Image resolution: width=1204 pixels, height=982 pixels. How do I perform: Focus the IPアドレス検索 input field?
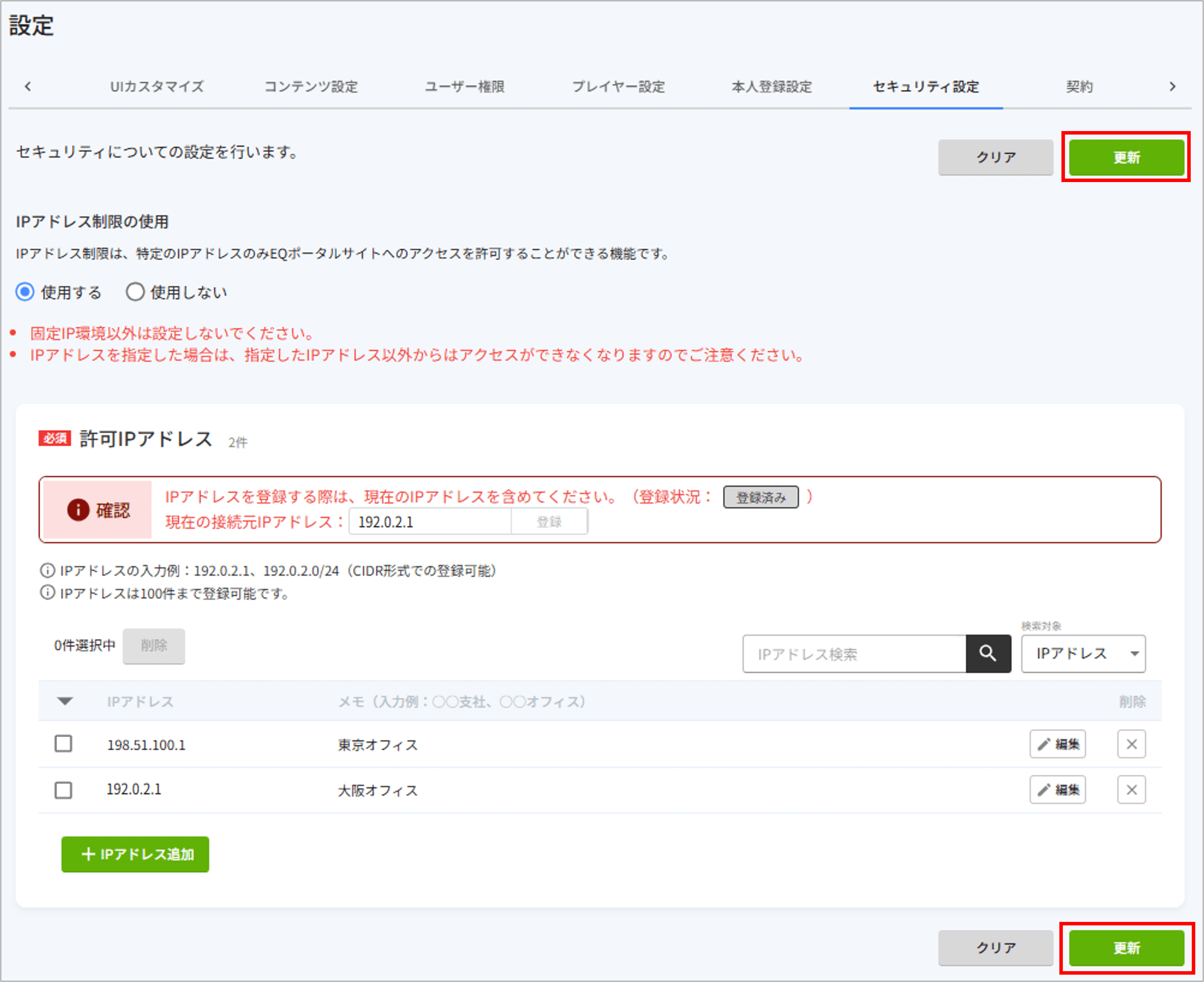(854, 654)
